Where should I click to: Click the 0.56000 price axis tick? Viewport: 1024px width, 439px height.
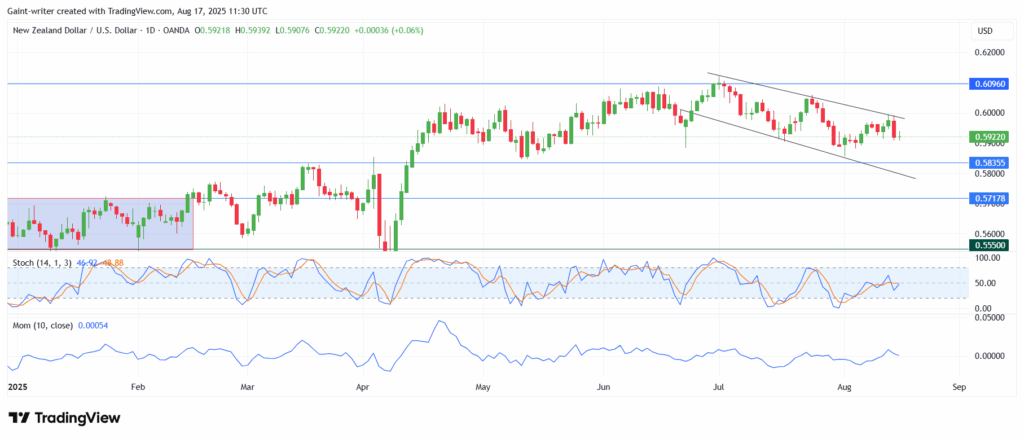(x=989, y=233)
